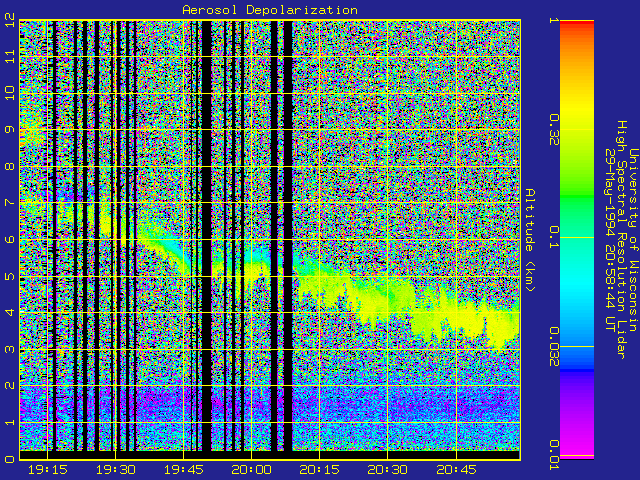Pick the red top of the colorbar
The image size is (640, 480).
click(577, 24)
